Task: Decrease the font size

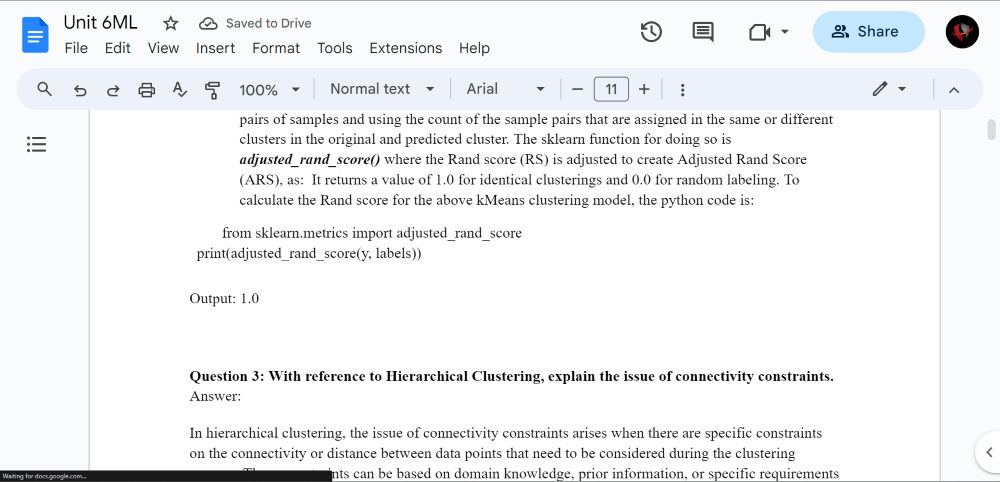Action: [578, 89]
